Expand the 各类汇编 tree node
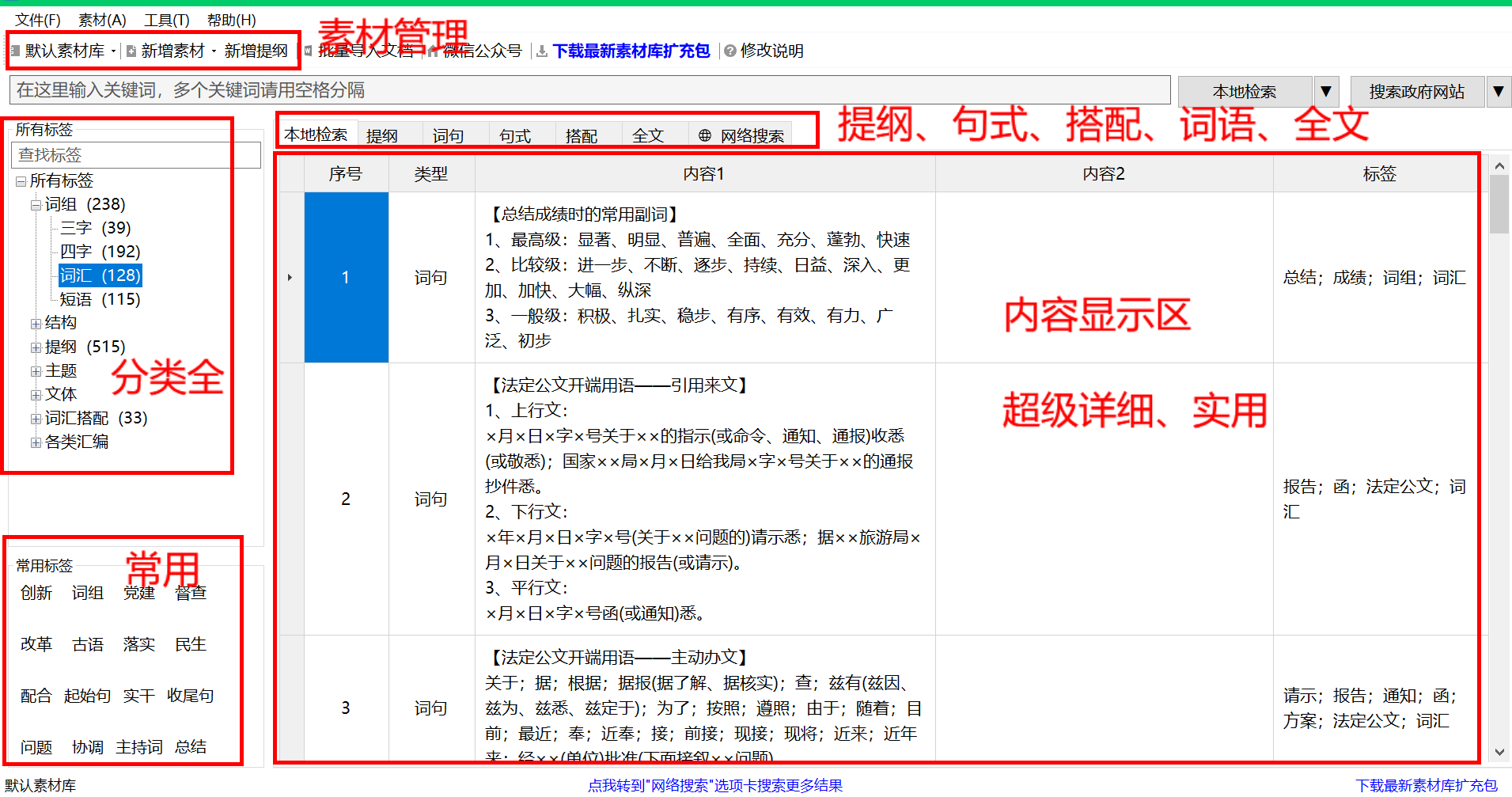The width and height of the screenshot is (1512, 797). tap(36, 442)
